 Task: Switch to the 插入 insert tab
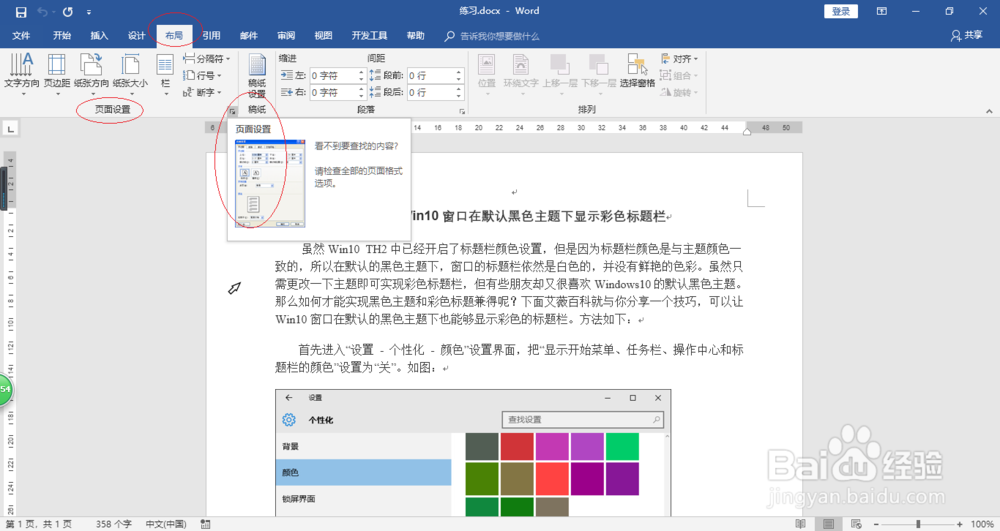pyautogui.click(x=99, y=36)
